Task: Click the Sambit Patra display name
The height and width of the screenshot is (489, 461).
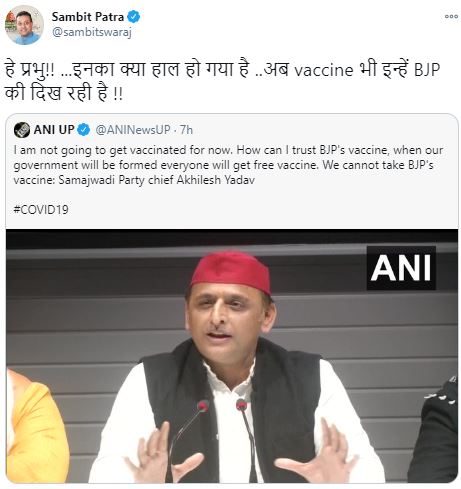Action: tap(88, 17)
